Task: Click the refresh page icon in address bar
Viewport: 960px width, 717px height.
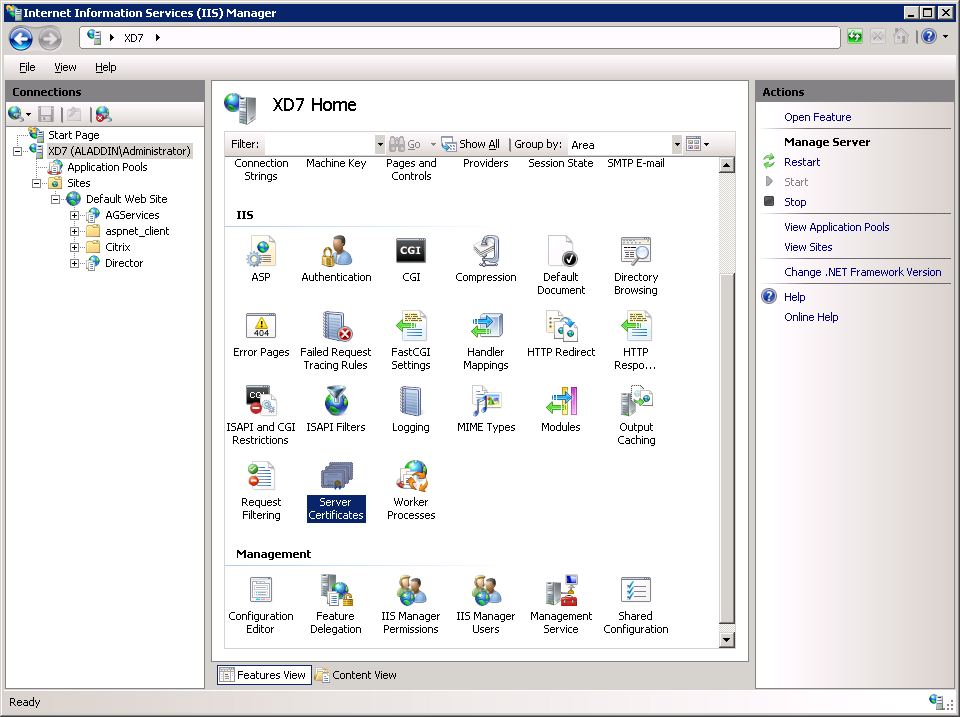Action: [855, 37]
